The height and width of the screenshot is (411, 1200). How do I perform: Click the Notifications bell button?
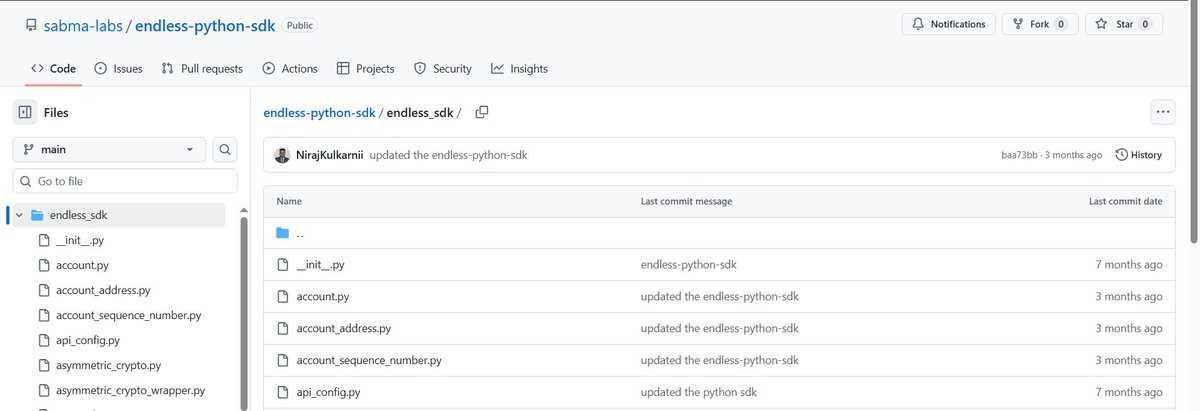pyautogui.click(x=948, y=24)
